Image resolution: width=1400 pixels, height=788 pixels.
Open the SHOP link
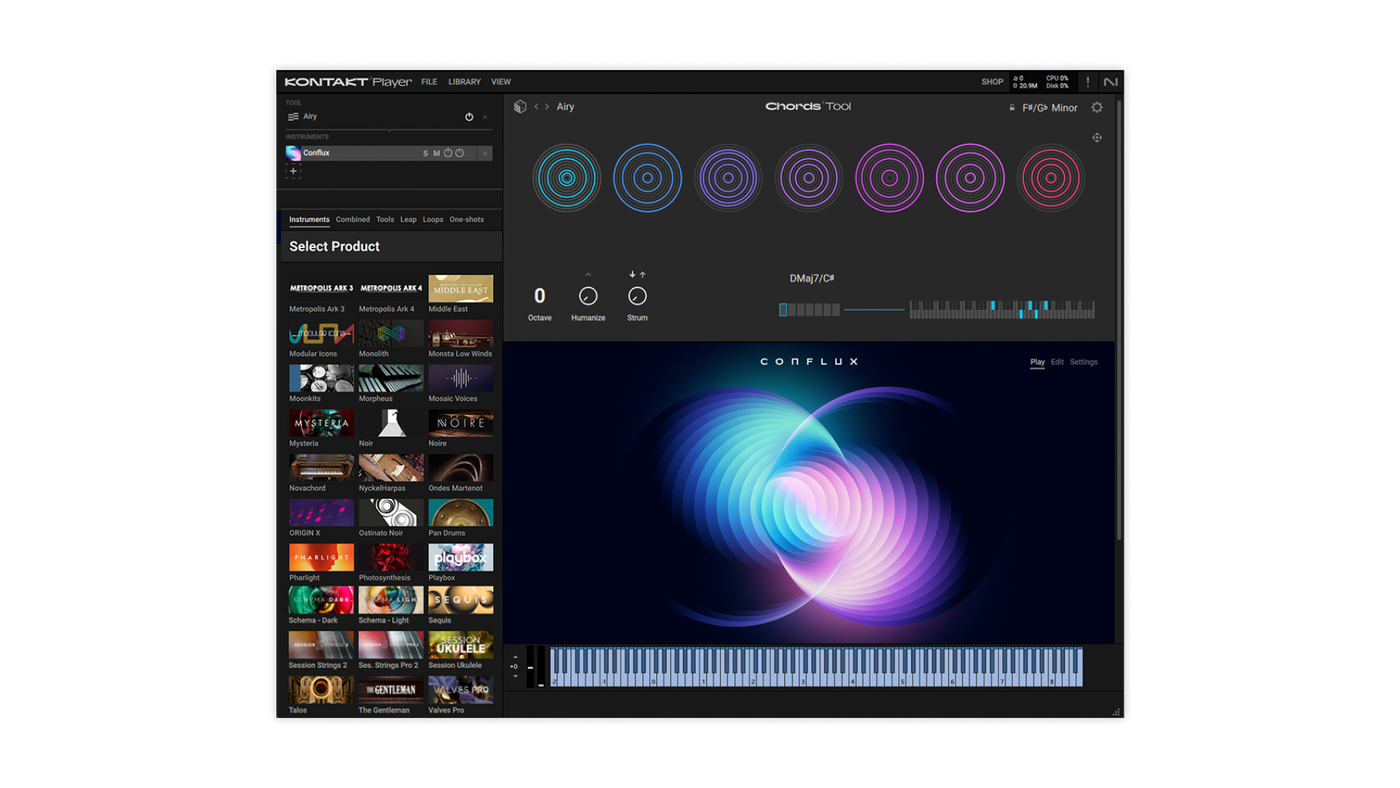tap(992, 82)
